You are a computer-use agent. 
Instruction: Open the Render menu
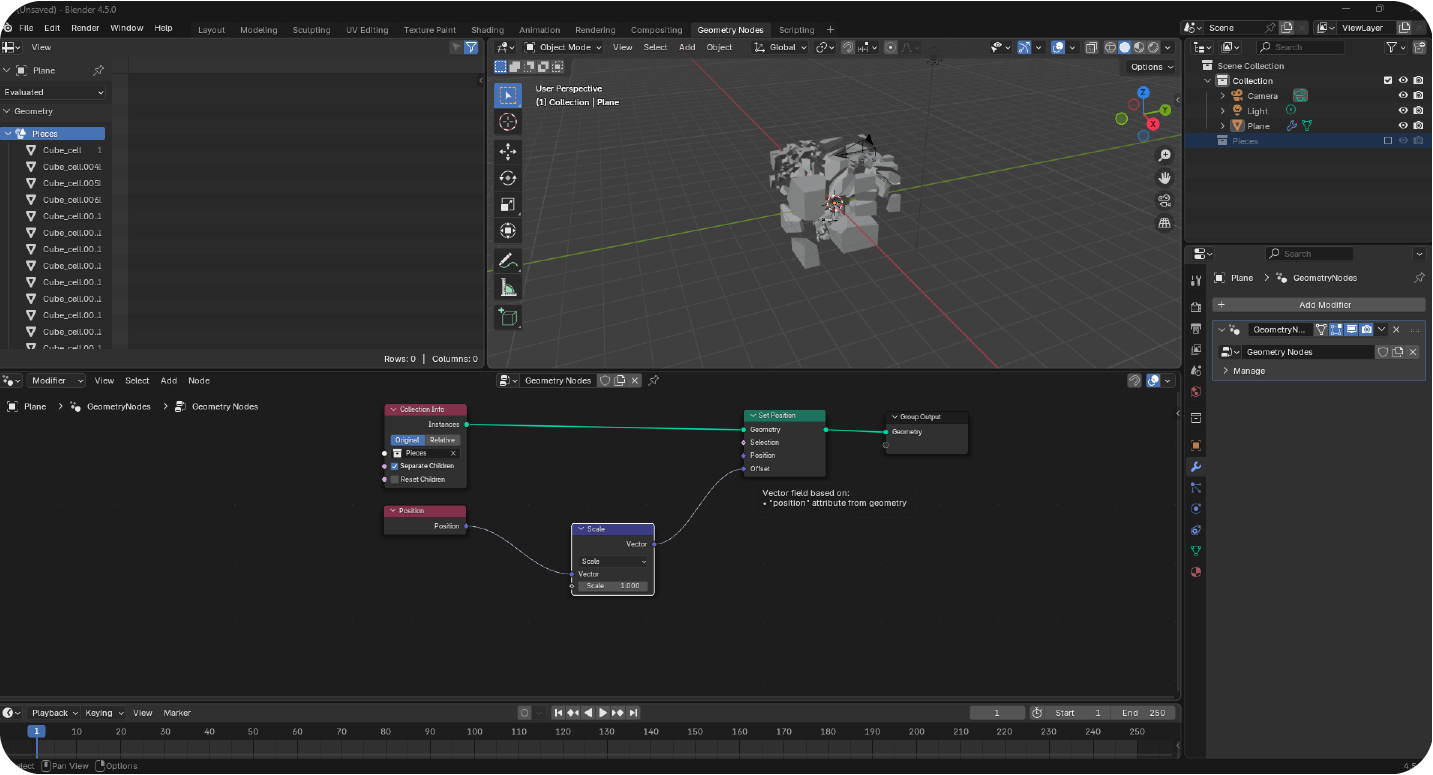(x=85, y=28)
